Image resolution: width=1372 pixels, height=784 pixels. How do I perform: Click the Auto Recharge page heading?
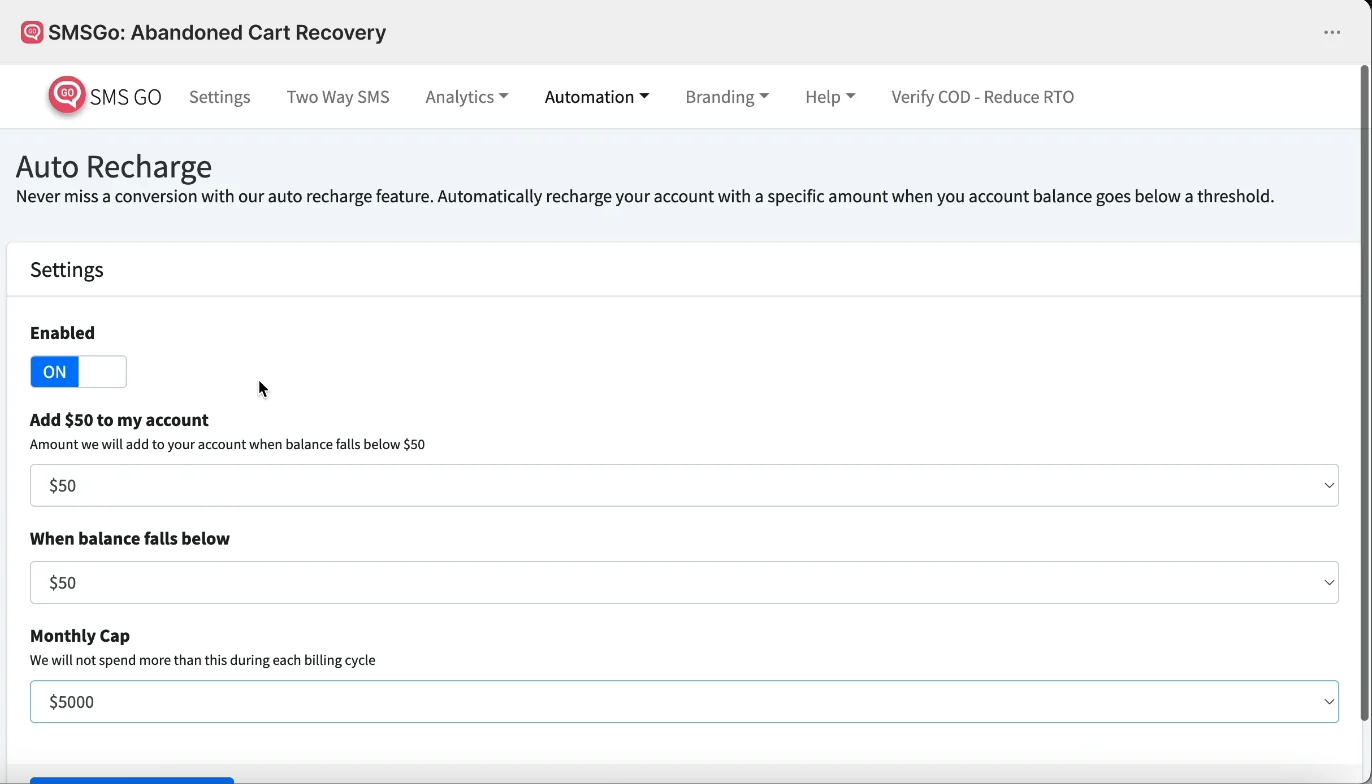114,166
